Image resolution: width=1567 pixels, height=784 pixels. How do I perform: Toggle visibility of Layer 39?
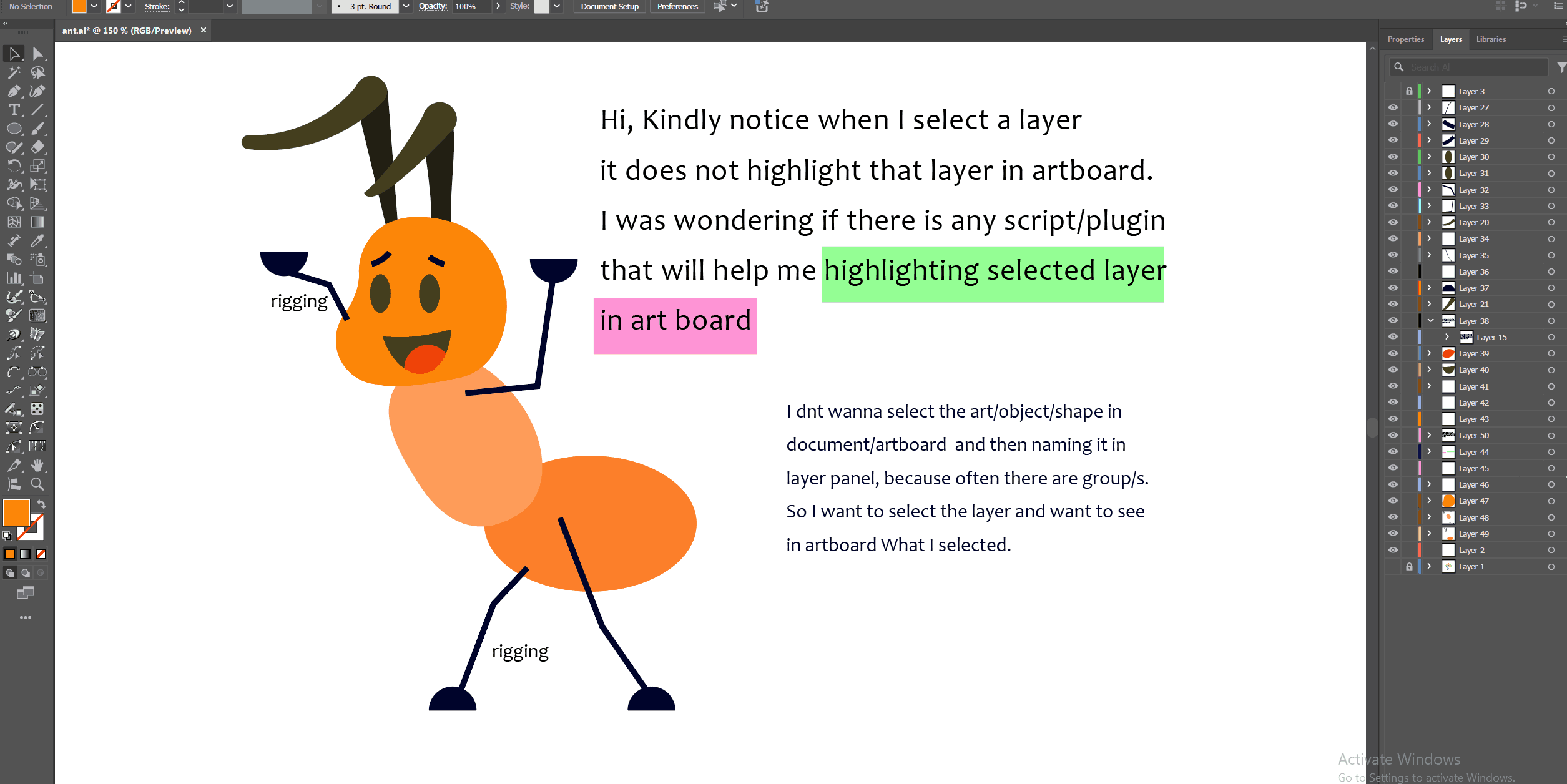pyautogui.click(x=1393, y=353)
